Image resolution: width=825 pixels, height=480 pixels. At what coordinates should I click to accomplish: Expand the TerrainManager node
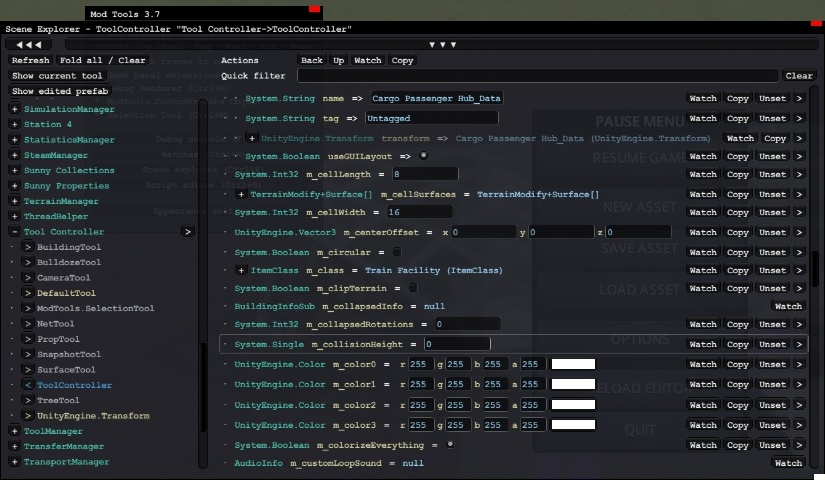(x=14, y=201)
